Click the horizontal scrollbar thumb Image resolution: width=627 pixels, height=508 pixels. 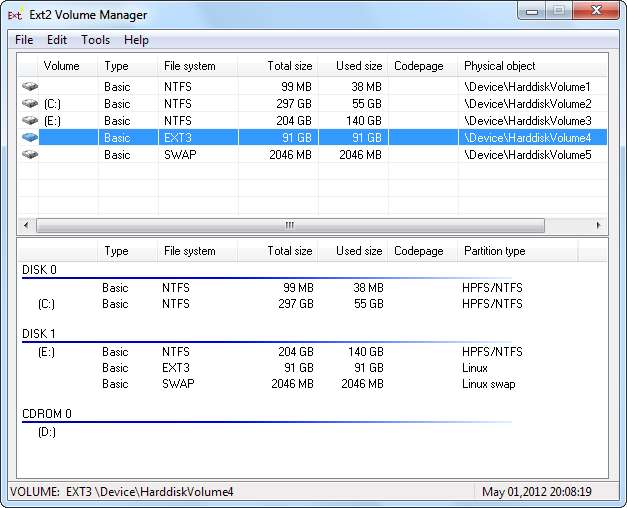click(290, 225)
